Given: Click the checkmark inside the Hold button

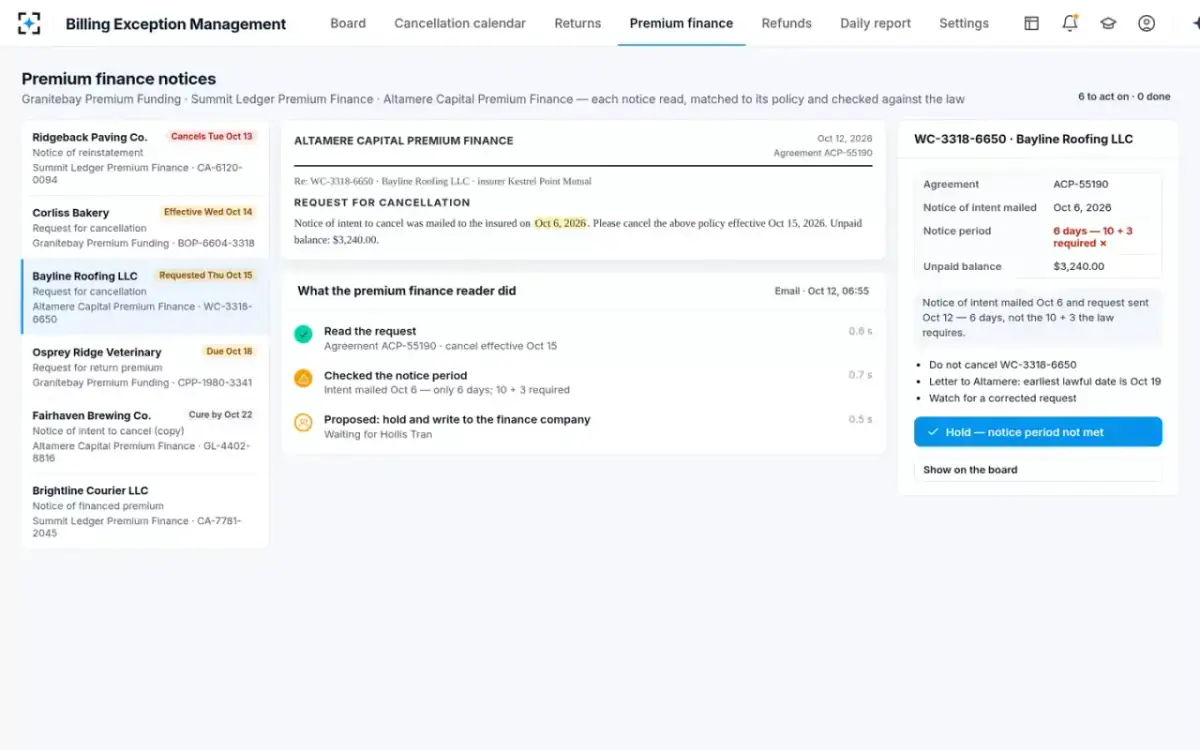Looking at the screenshot, I should tap(932, 432).
